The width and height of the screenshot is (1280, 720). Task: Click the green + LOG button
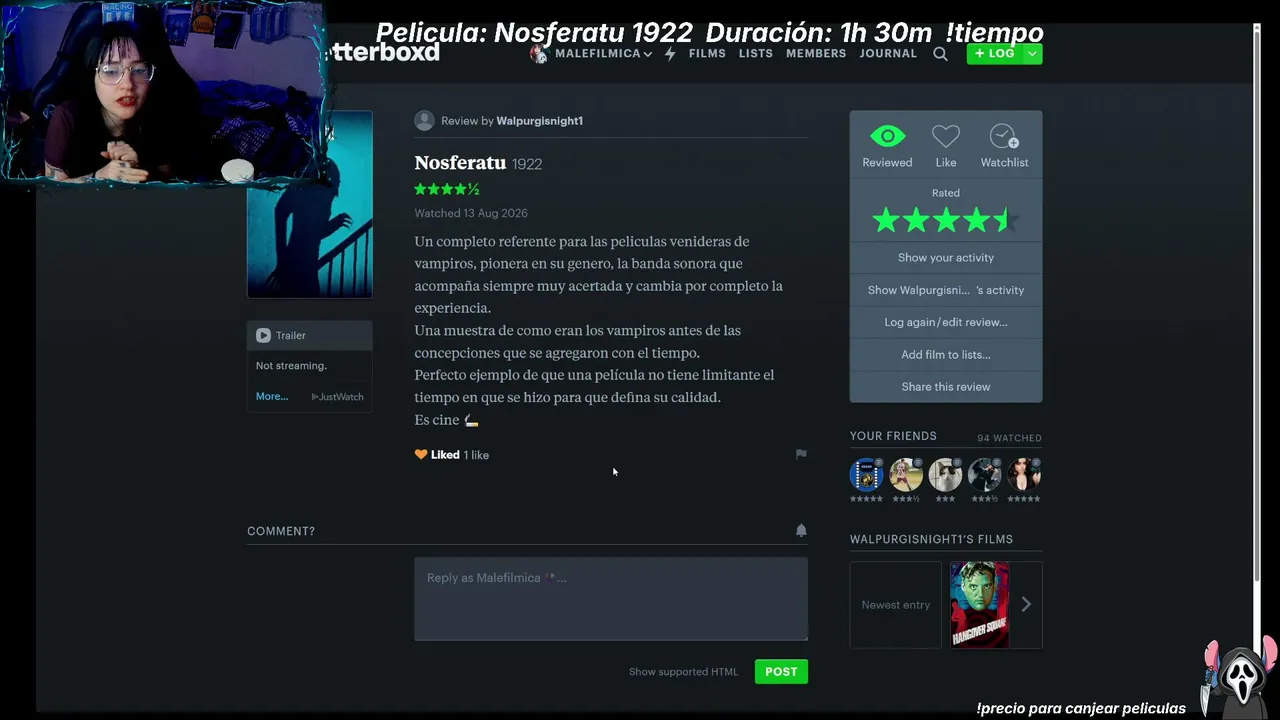click(995, 54)
